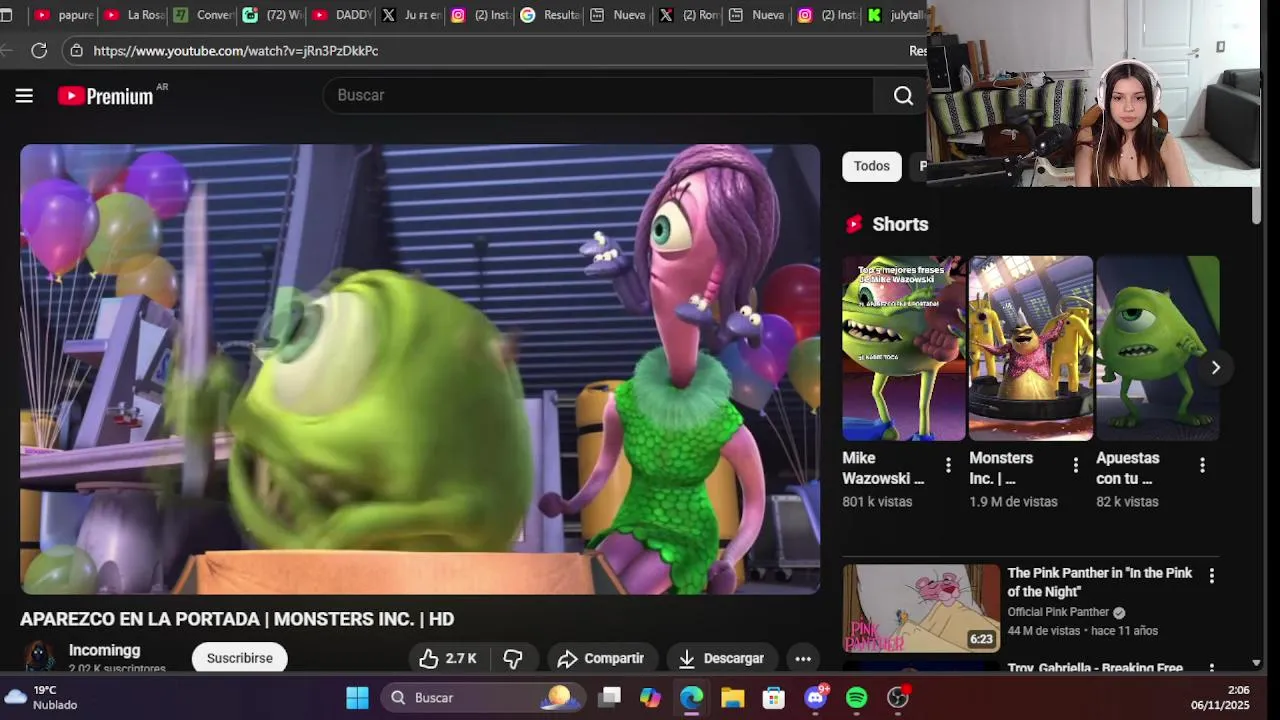1280x720 pixels.
Task: Select the Todos filter chip
Action: (871, 166)
